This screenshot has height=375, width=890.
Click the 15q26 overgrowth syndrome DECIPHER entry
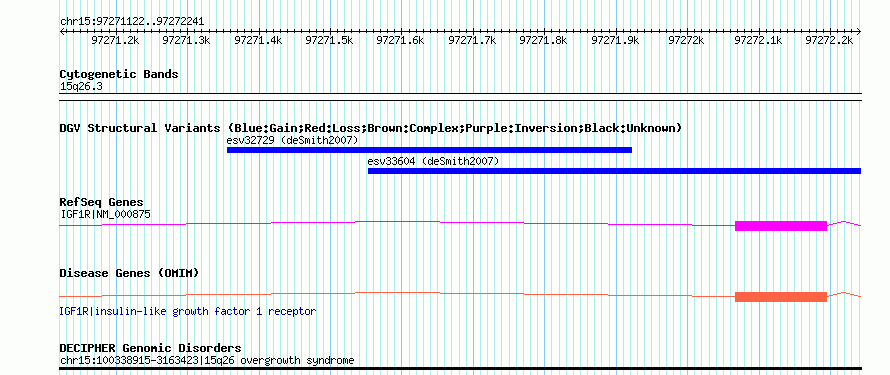(207, 360)
